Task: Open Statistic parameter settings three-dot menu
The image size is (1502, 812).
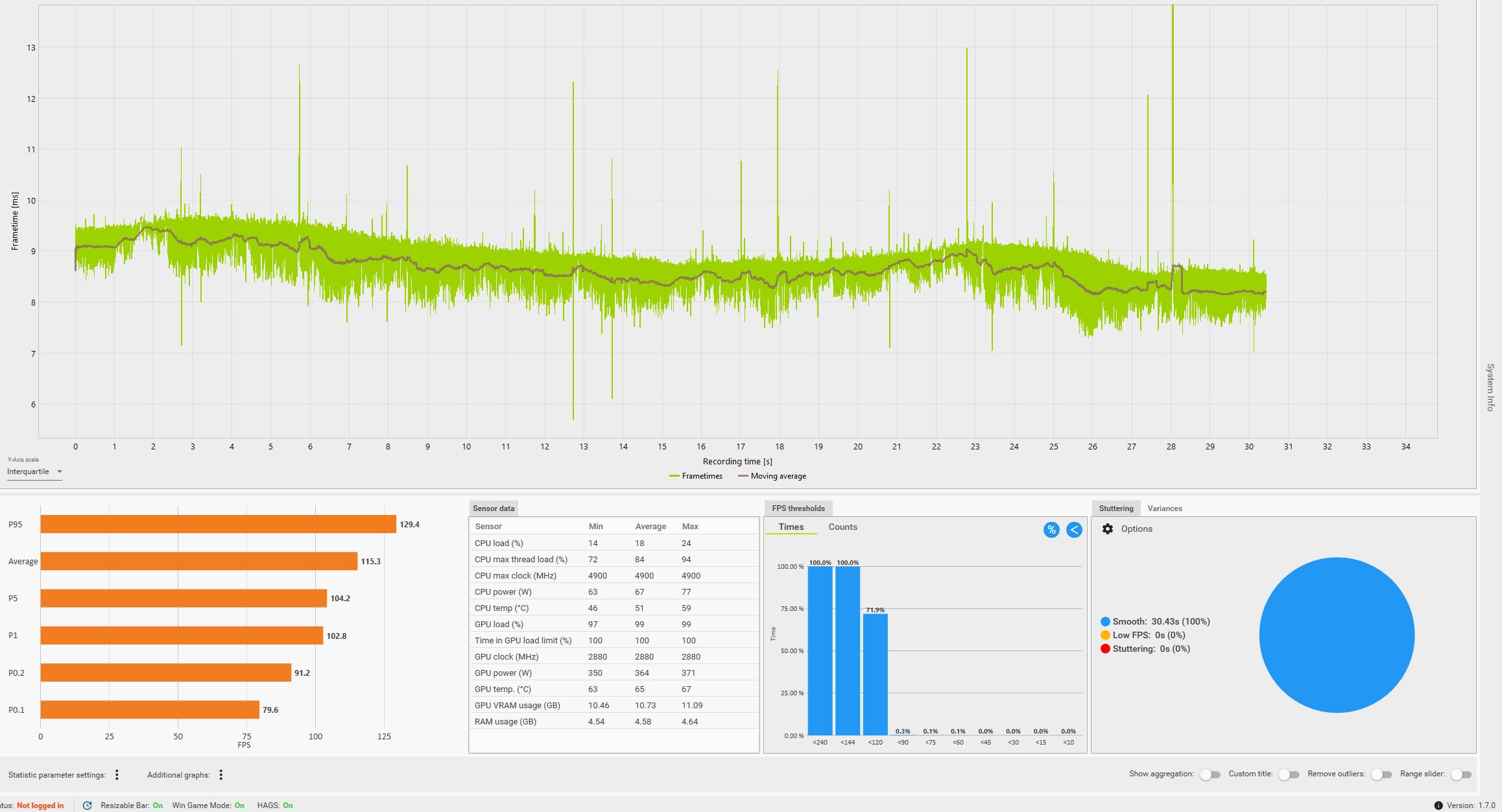Action: pos(117,775)
